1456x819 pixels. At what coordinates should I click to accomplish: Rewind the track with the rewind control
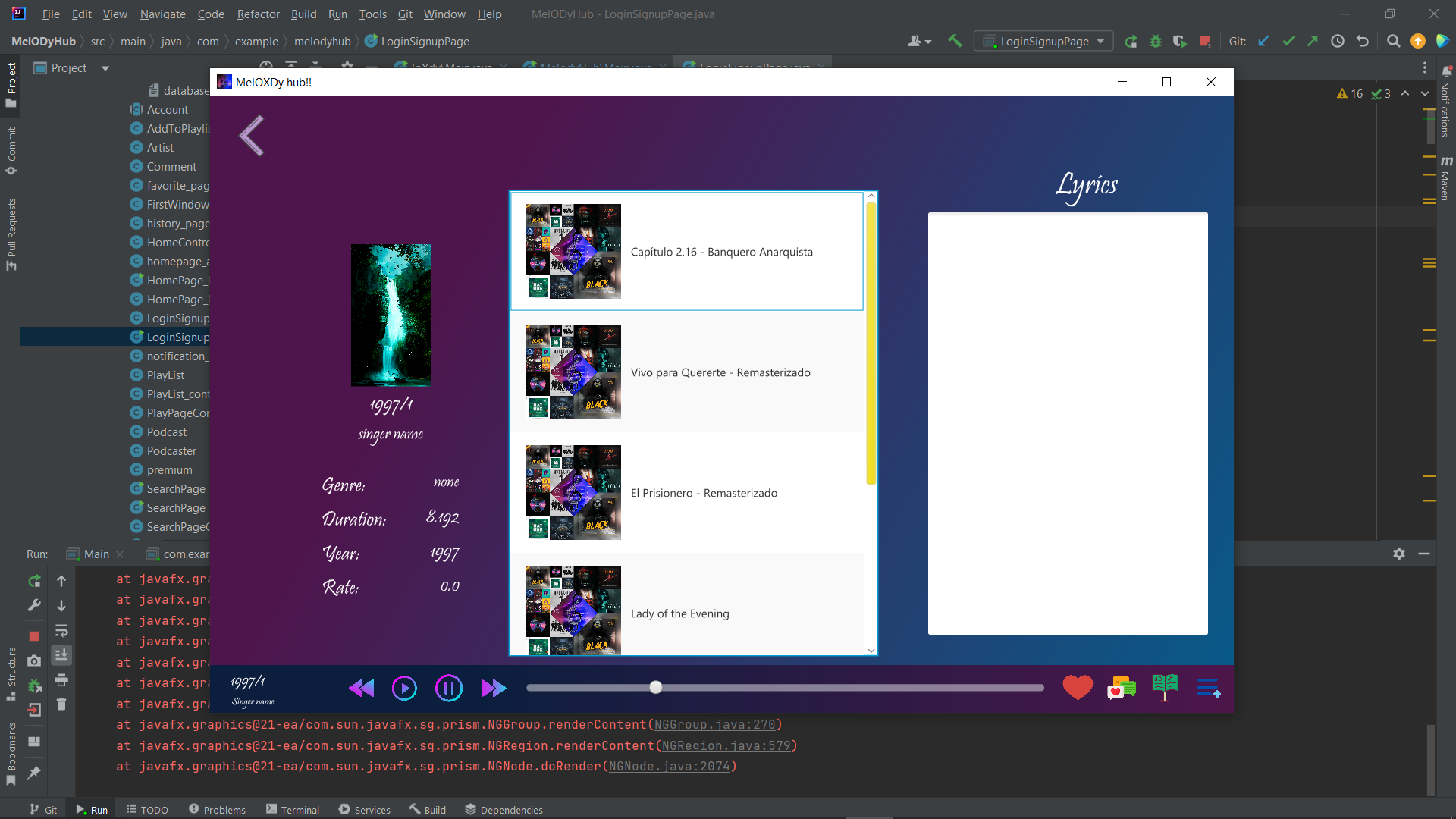tap(361, 688)
